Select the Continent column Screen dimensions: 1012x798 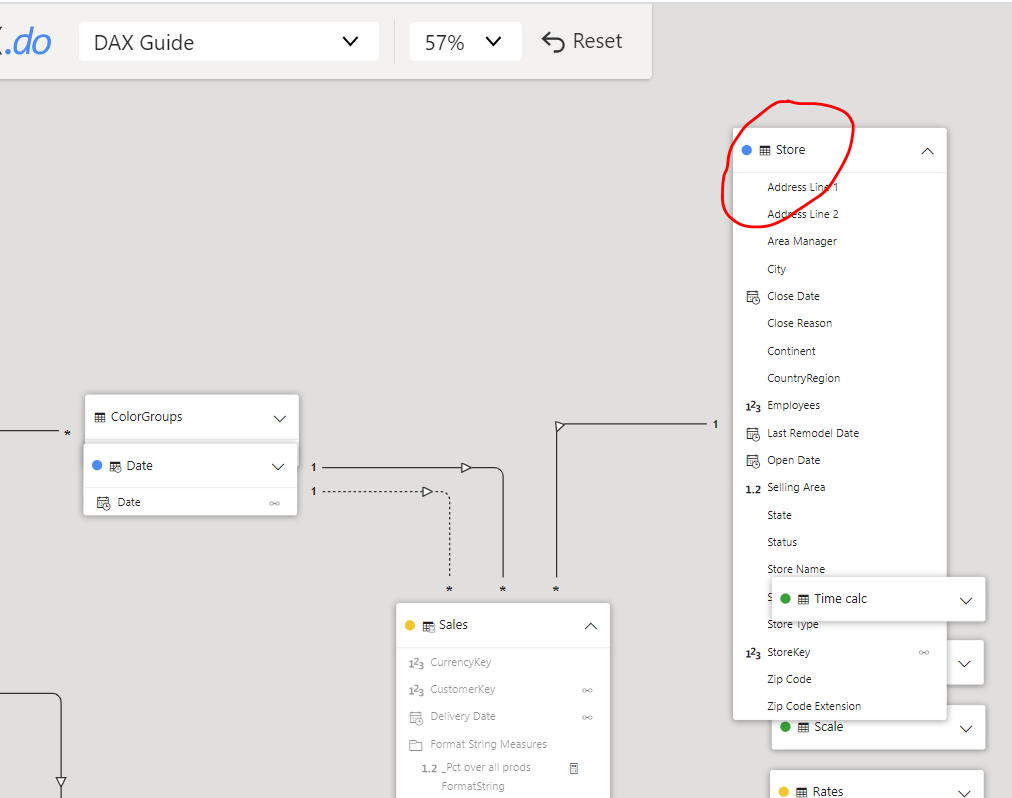(791, 351)
